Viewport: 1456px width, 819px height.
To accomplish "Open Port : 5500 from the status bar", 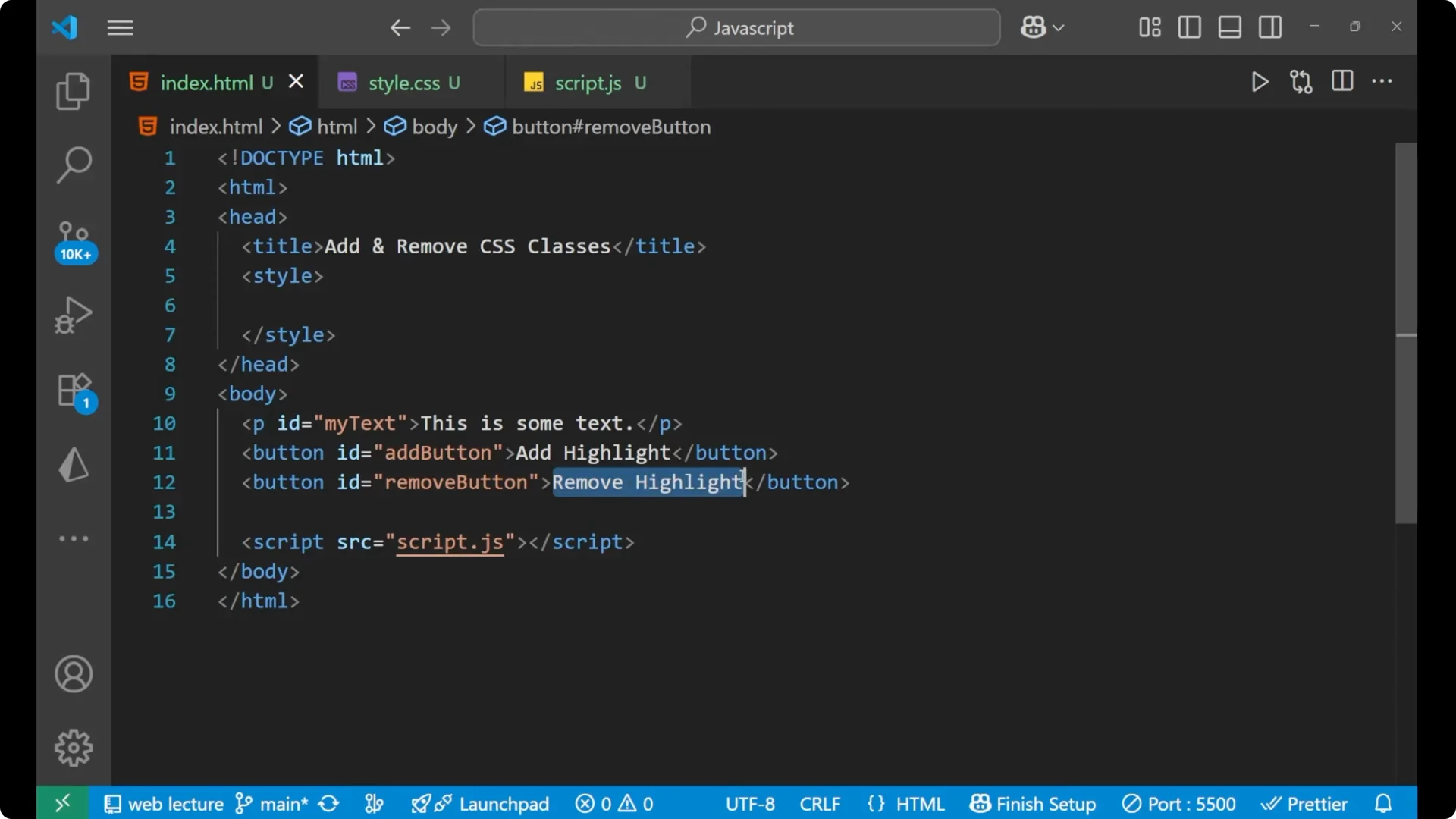I will click(x=1178, y=803).
